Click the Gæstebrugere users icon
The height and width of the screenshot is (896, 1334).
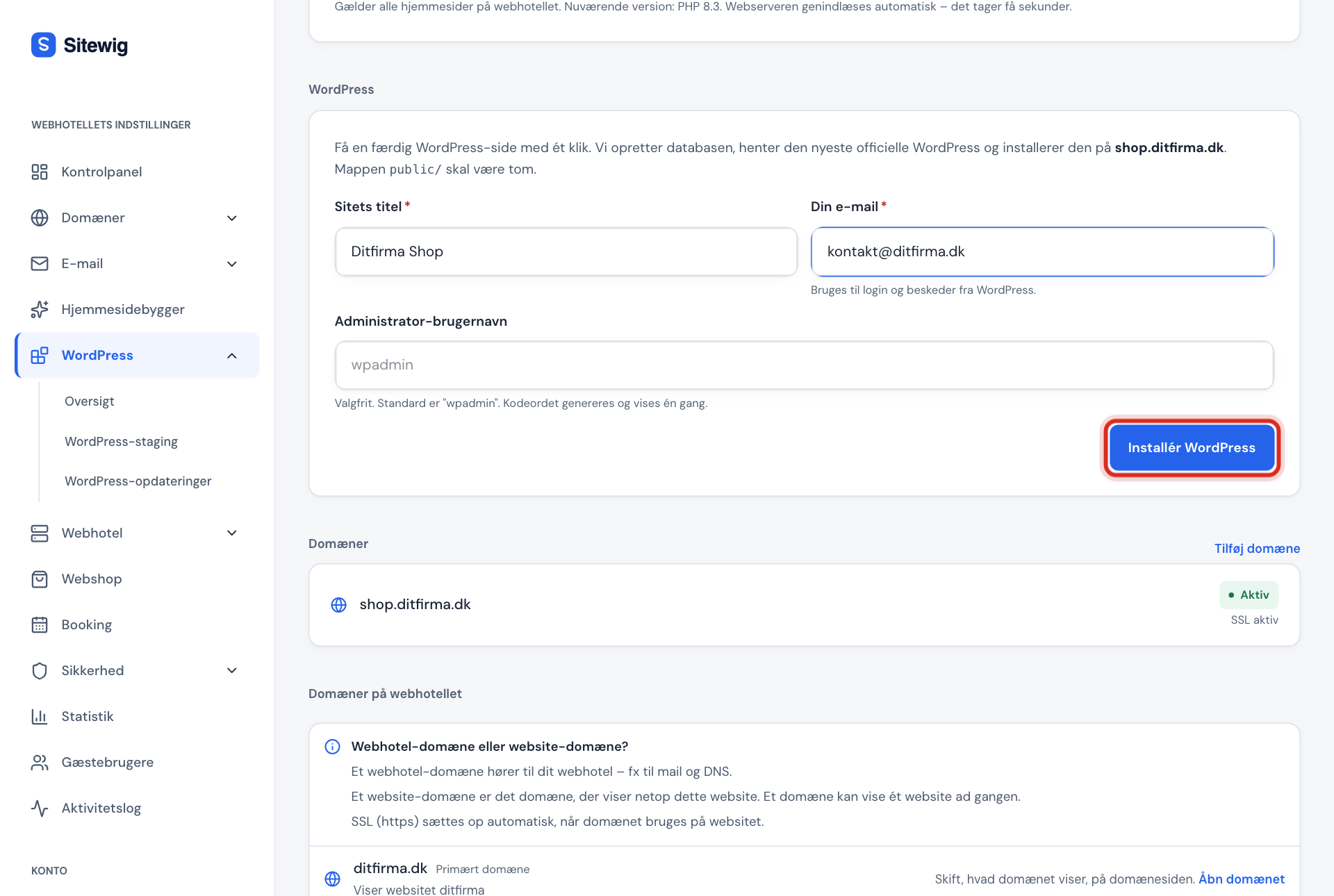click(x=40, y=762)
